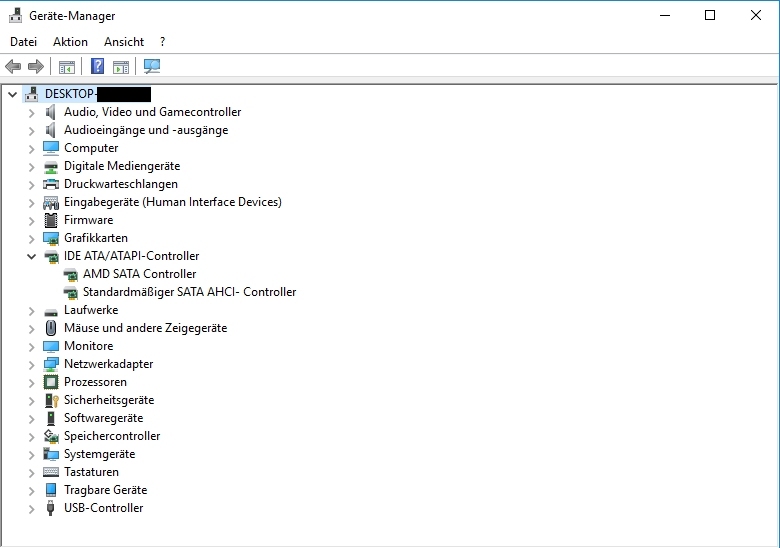The image size is (780, 548).
Task: Select the Eingabegeräte (Human Interface Devices) label
Action: [173, 202]
